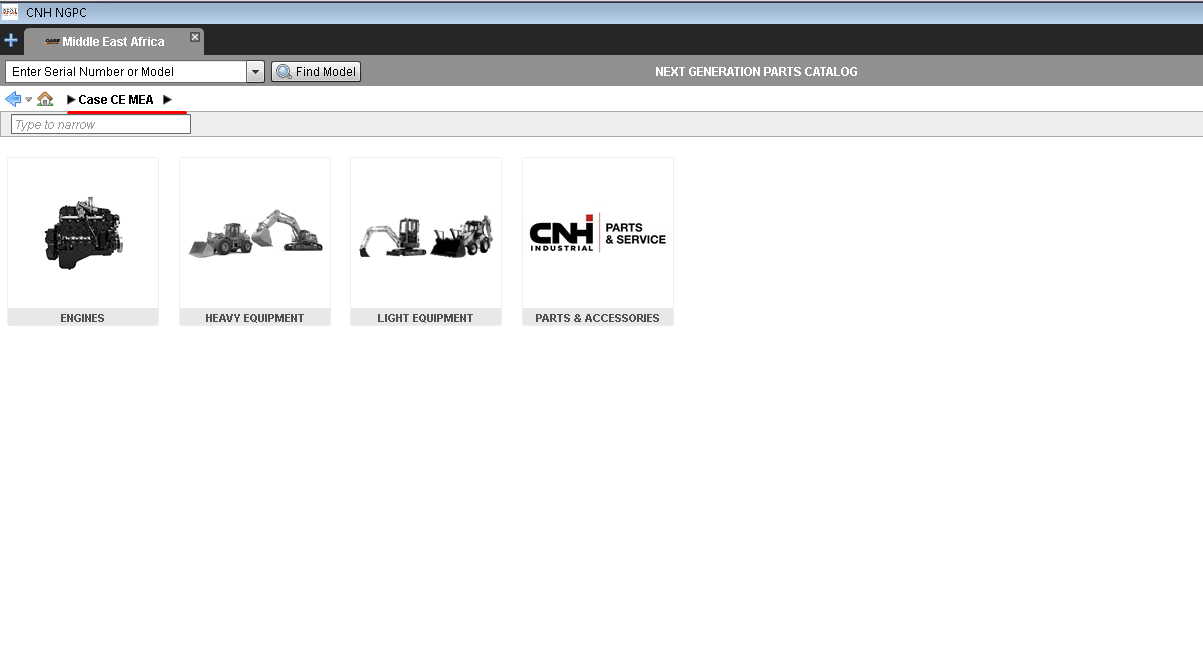Click the LIGHT EQUIPMENT label
Screen dimensions: 1203x648
click(426, 318)
